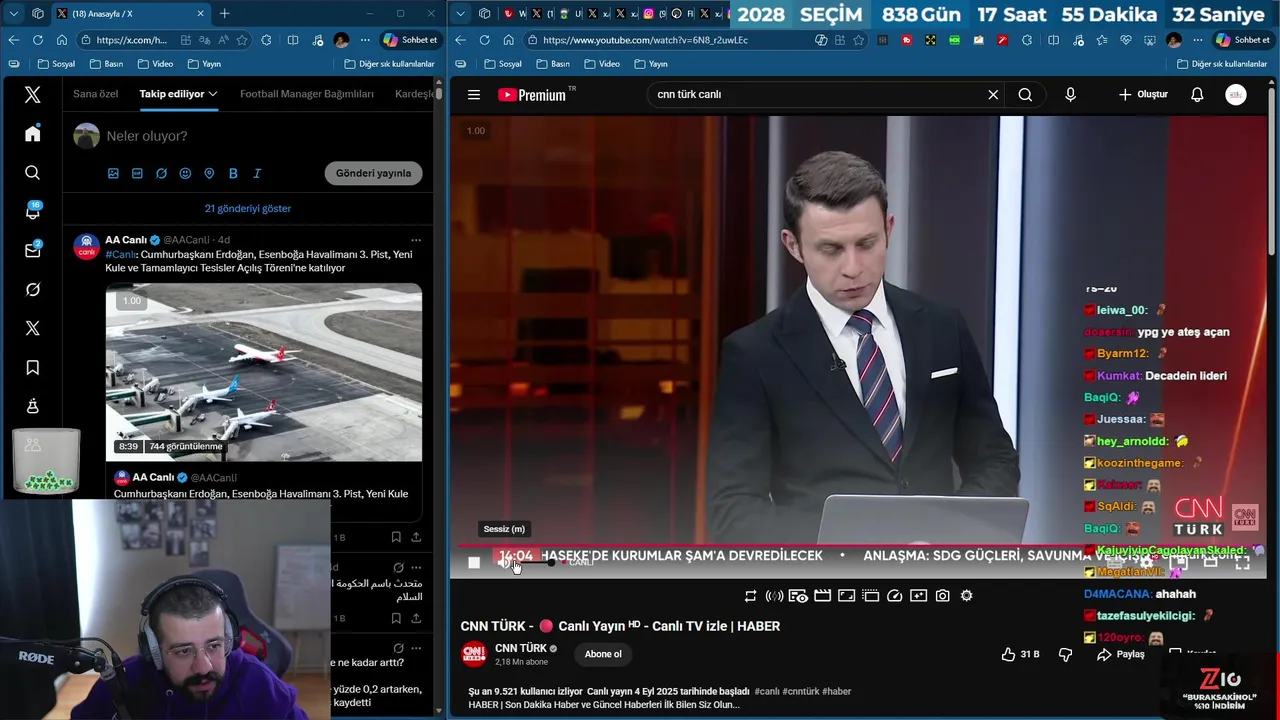Image resolution: width=1280 pixels, height=720 pixels.
Task: Close the Anasayfa / X tab
Action: pyautogui.click(x=200, y=14)
